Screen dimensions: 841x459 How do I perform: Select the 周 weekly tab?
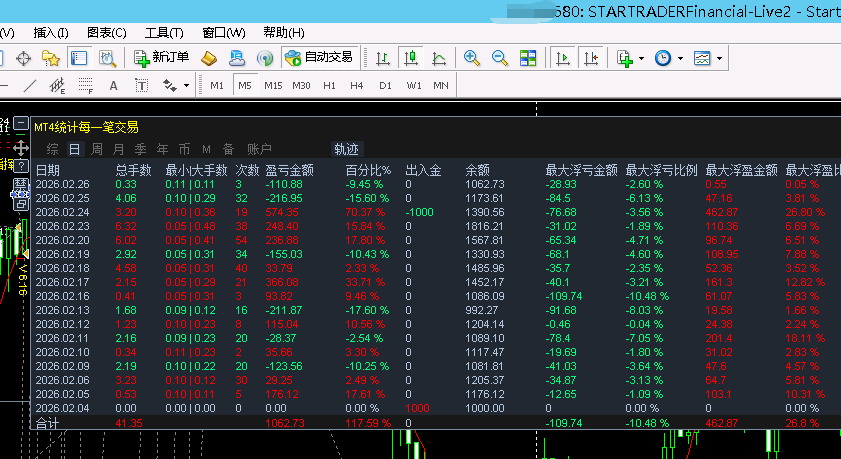[97, 149]
